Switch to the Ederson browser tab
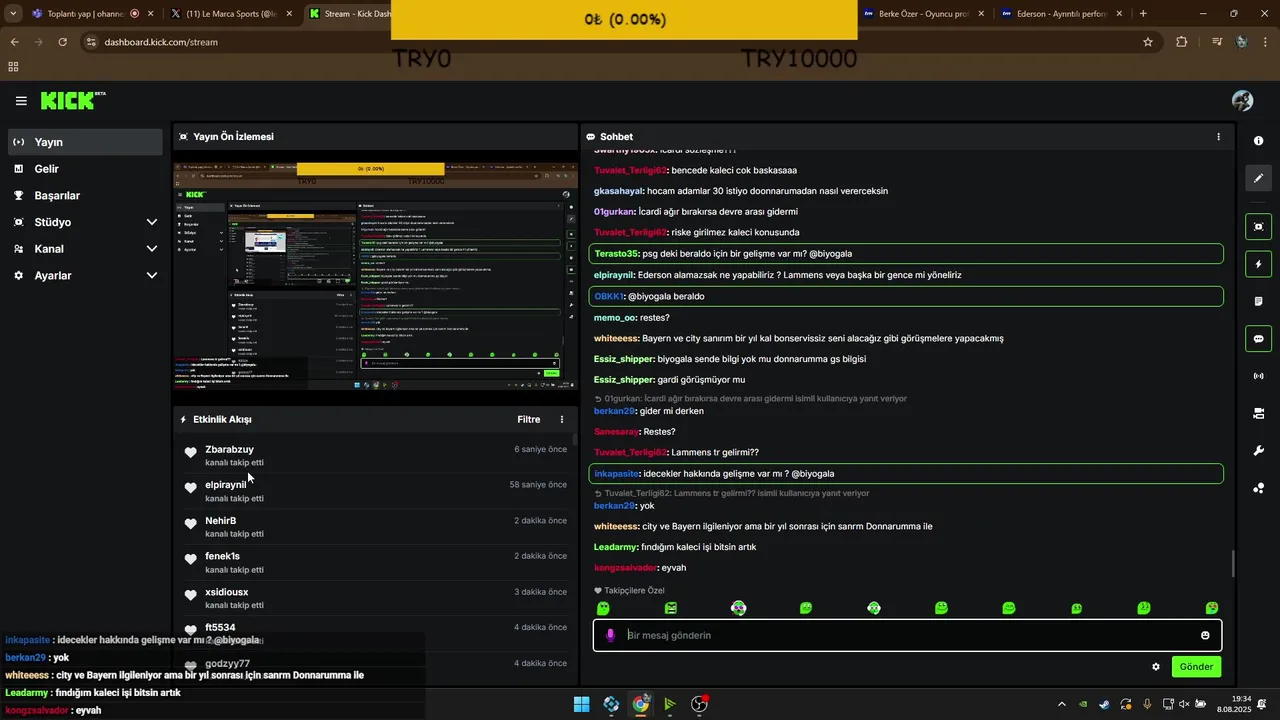The height and width of the screenshot is (720, 1280). point(1062,14)
